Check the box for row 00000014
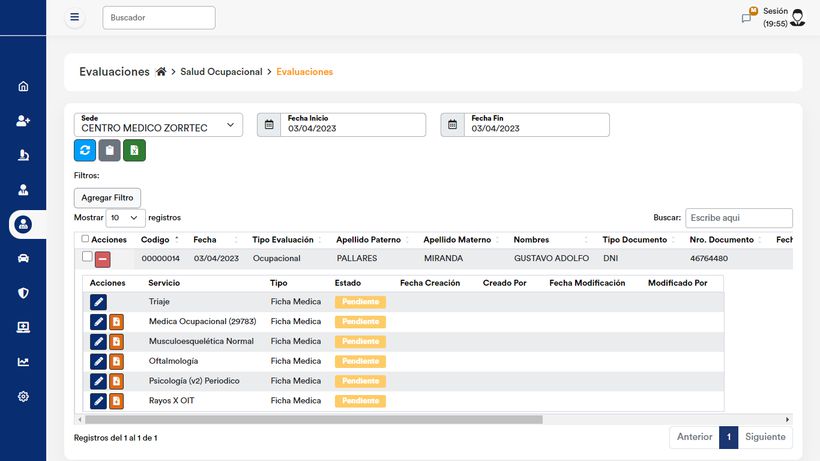The image size is (820, 461). coord(87,257)
